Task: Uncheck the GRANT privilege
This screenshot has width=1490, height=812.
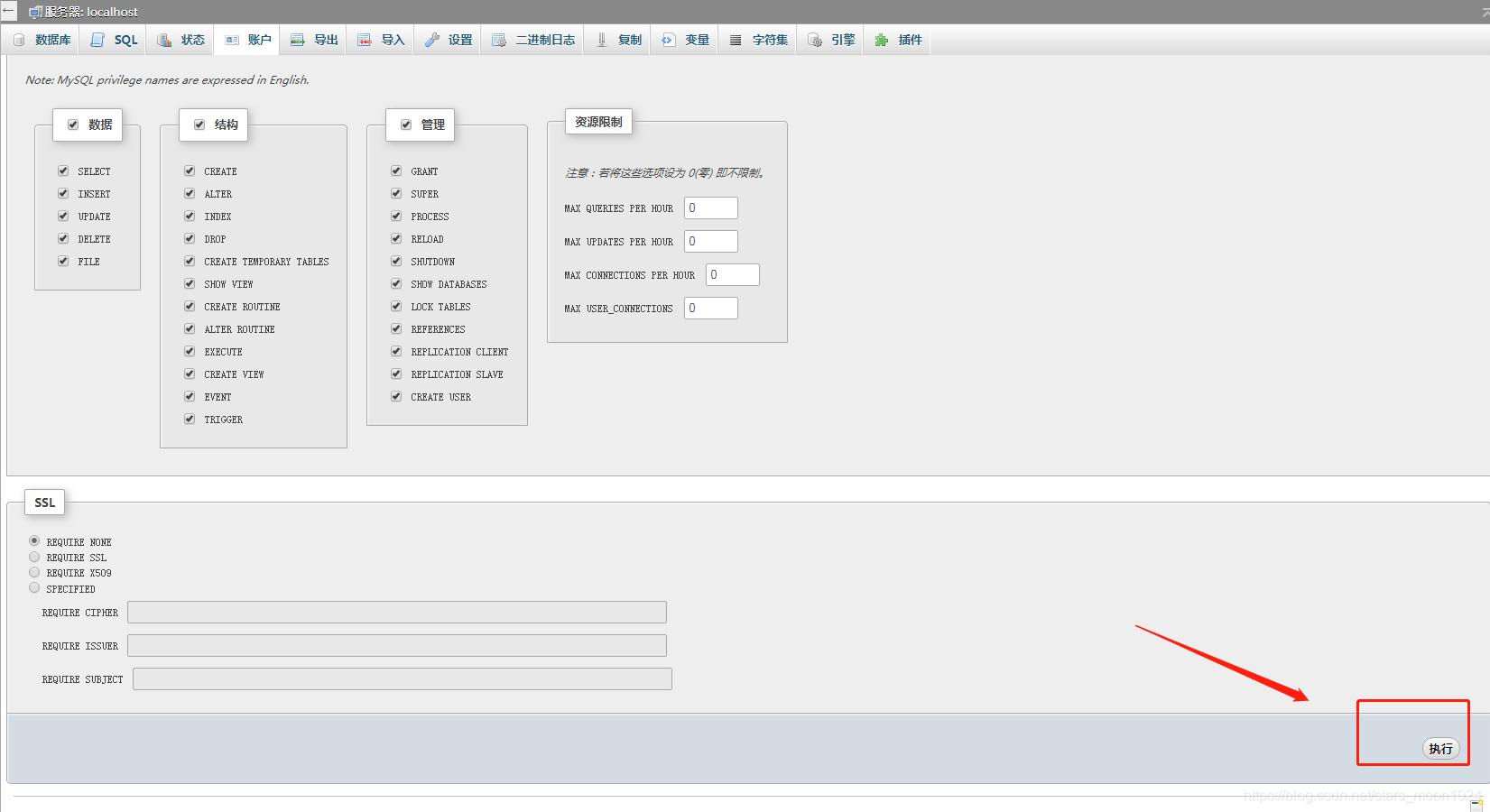Action: [396, 171]
